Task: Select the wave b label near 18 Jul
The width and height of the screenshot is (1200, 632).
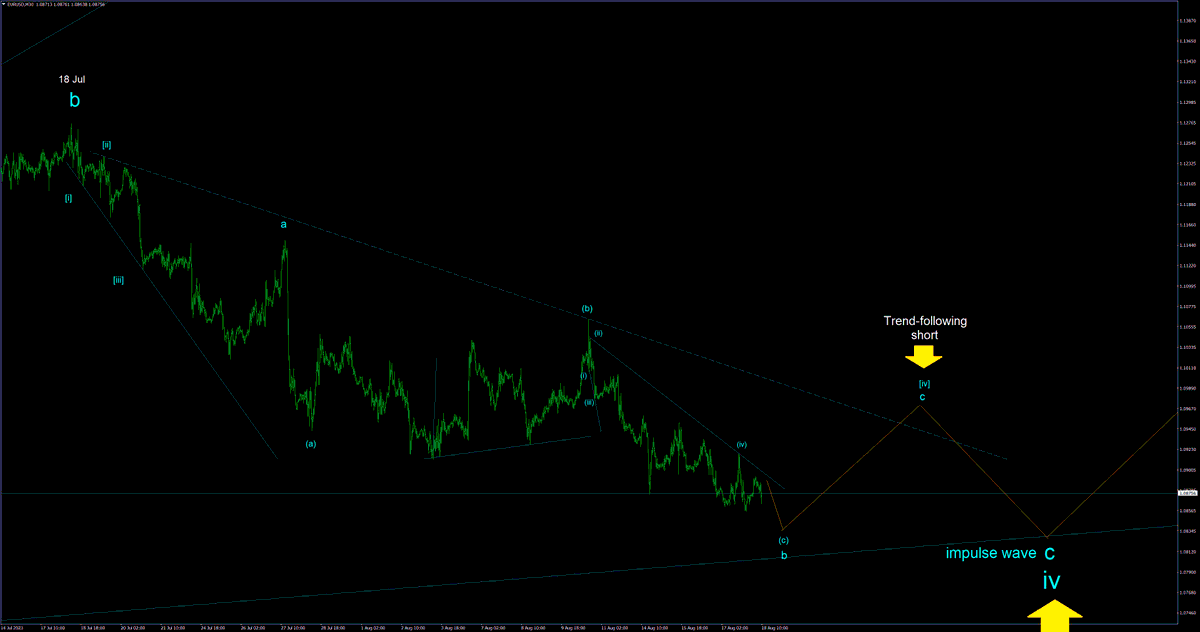Action: (72, 99)
